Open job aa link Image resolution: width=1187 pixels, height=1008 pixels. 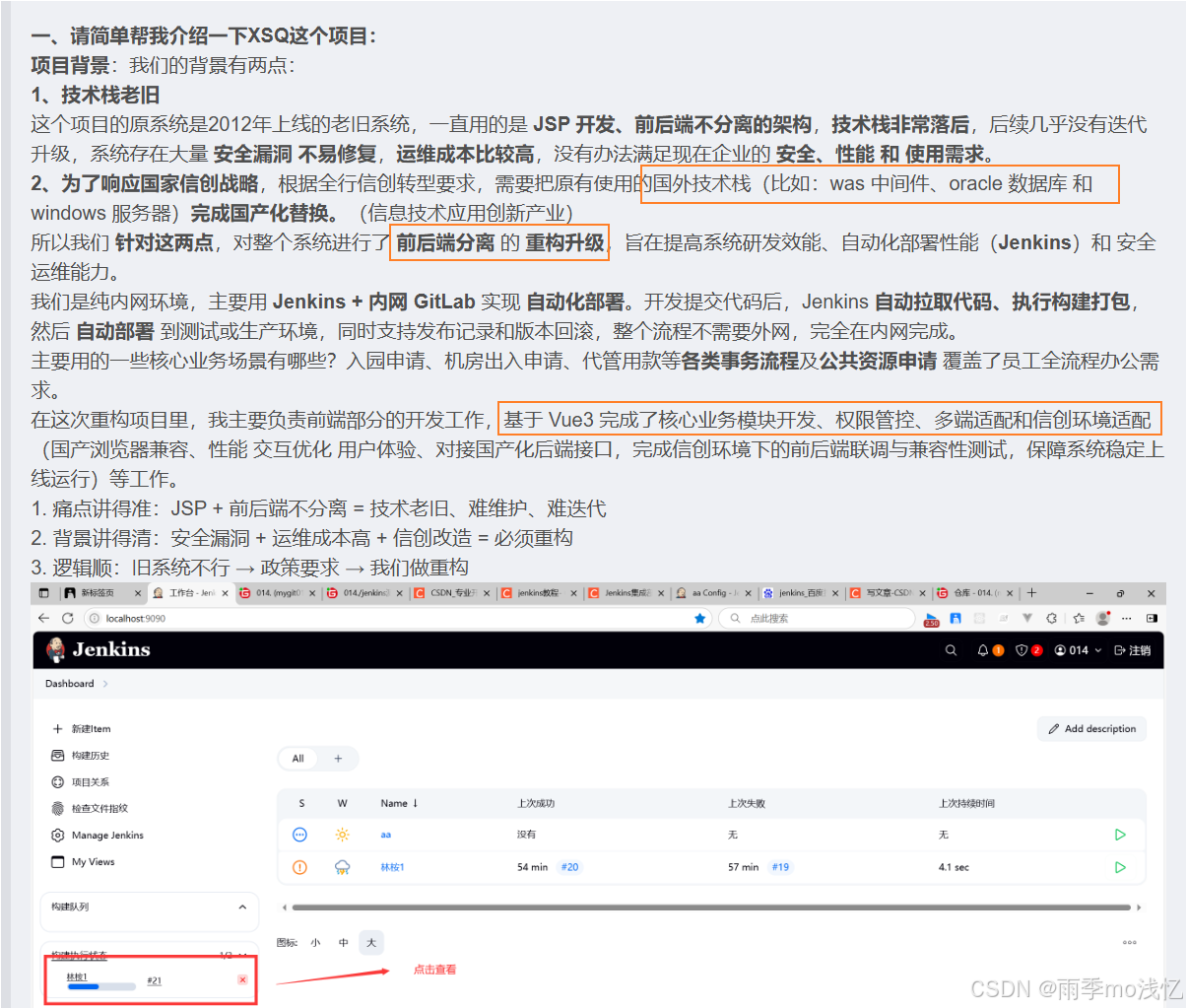coord(385,835)
